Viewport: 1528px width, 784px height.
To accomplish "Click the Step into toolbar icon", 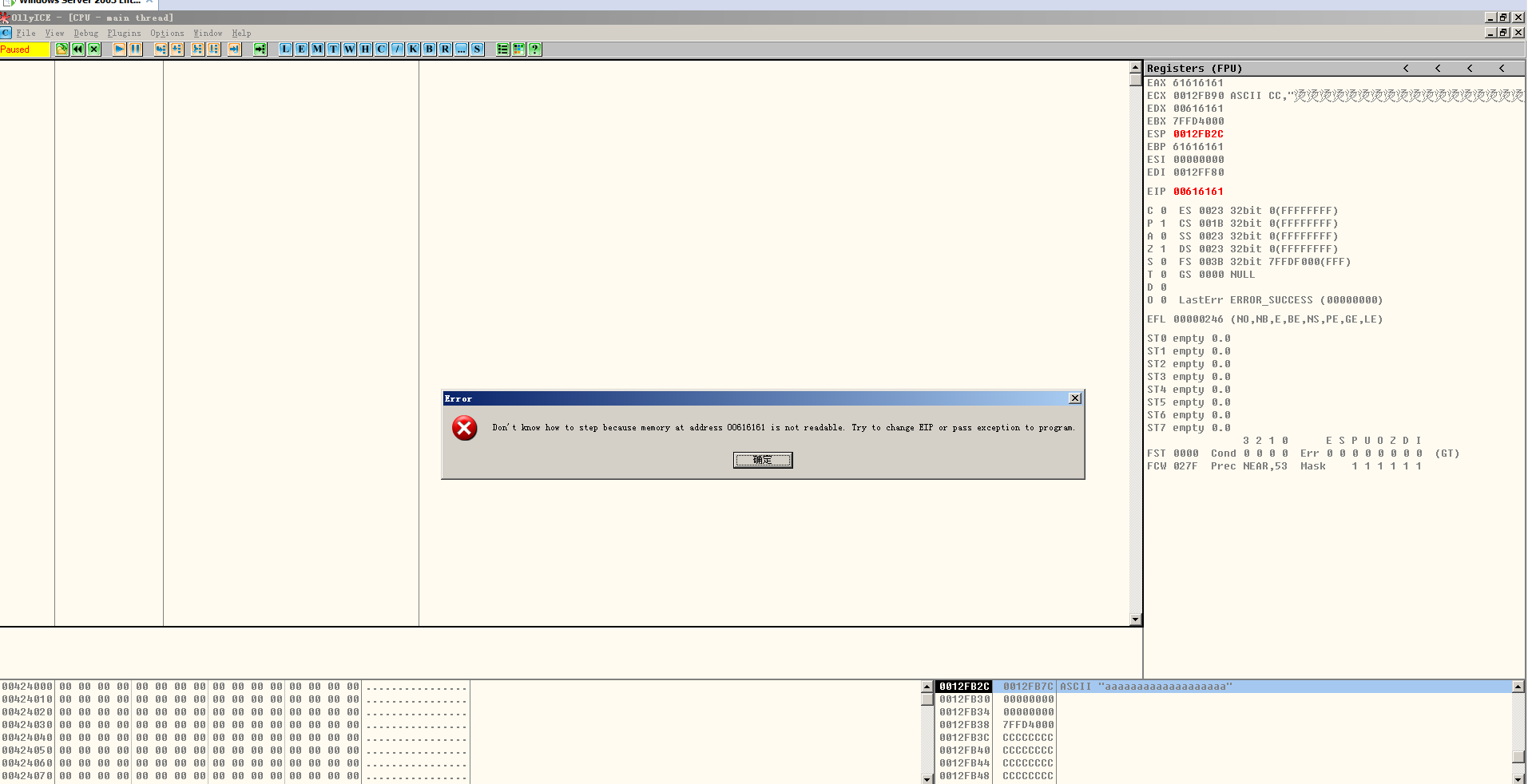I will click(161, 49).
